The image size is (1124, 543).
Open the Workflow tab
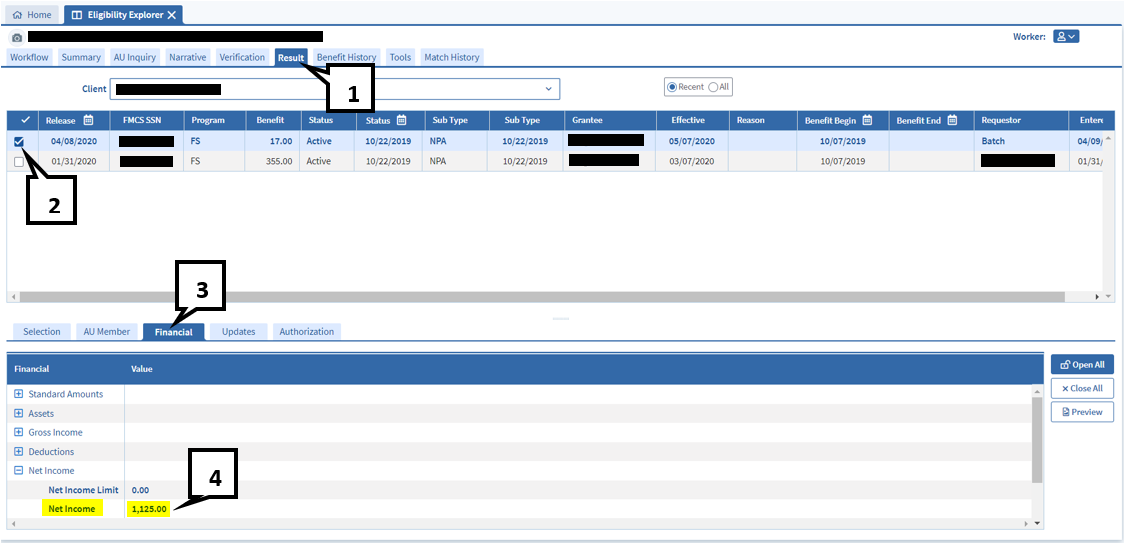(29, 57)
